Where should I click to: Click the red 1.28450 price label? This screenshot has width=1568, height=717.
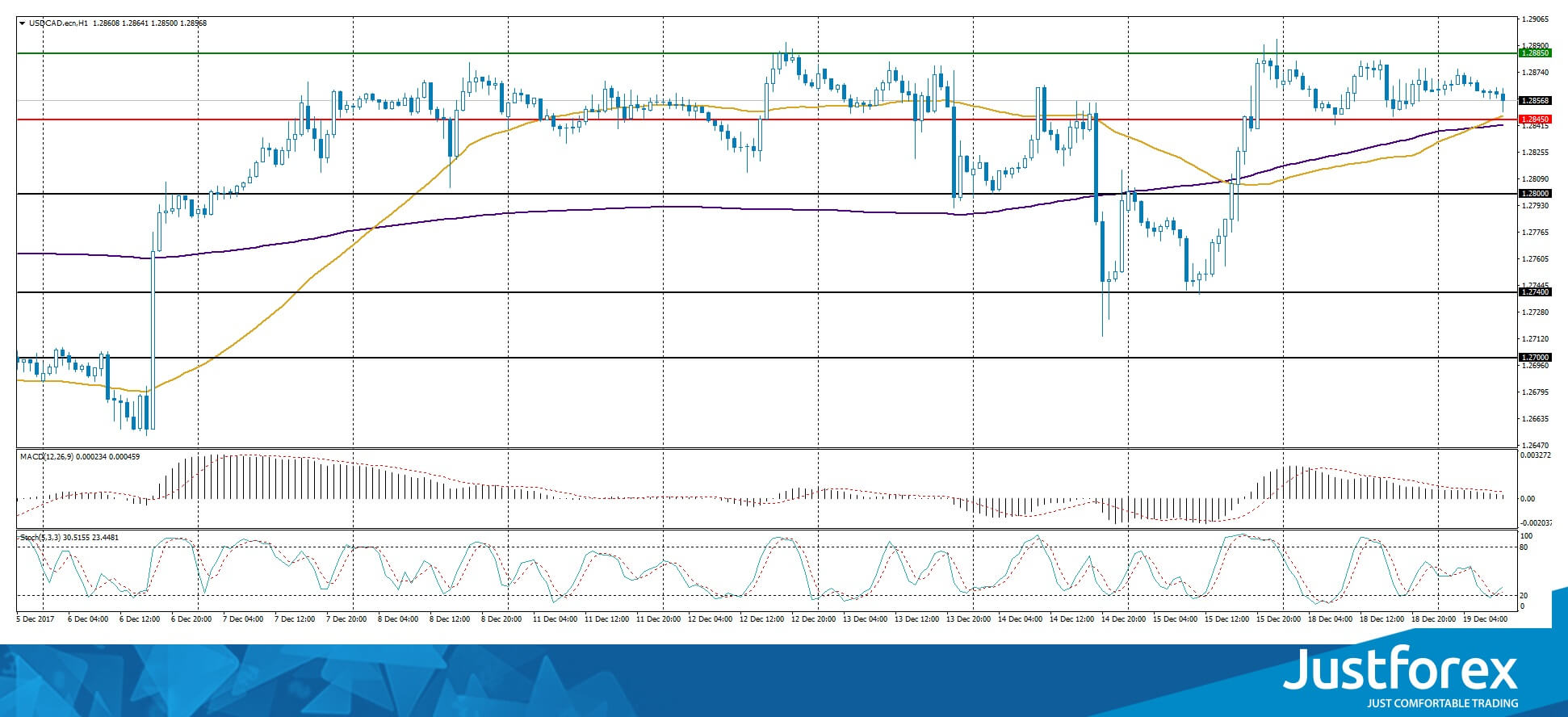(1535, 119)
